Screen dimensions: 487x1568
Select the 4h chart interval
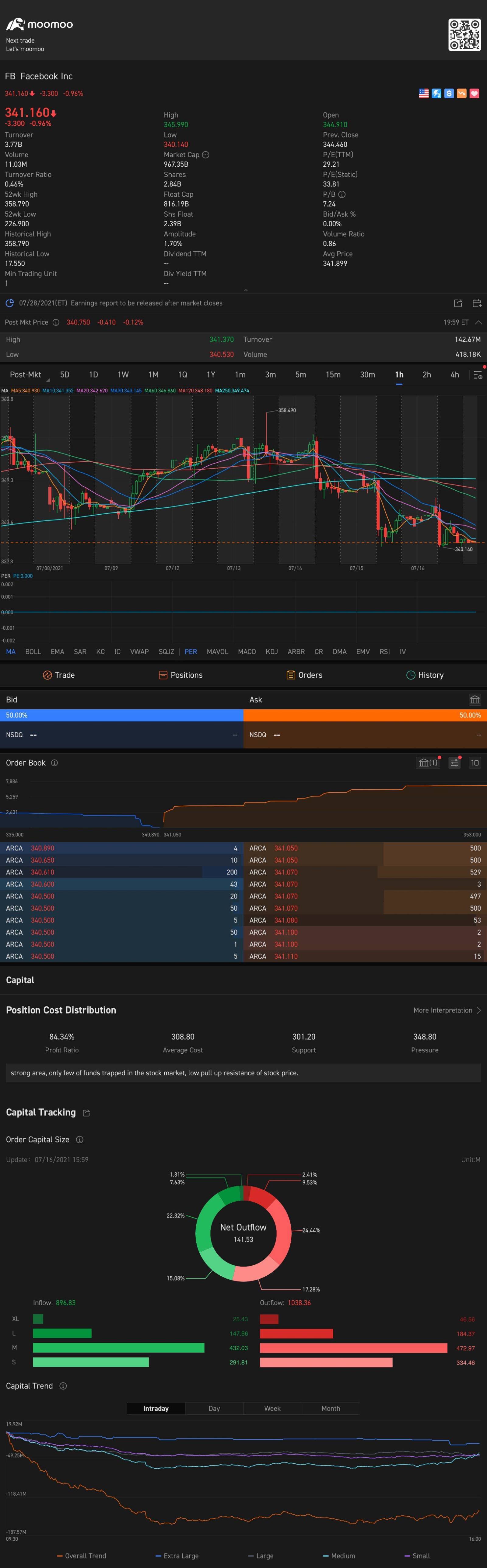tap(455, 375)
